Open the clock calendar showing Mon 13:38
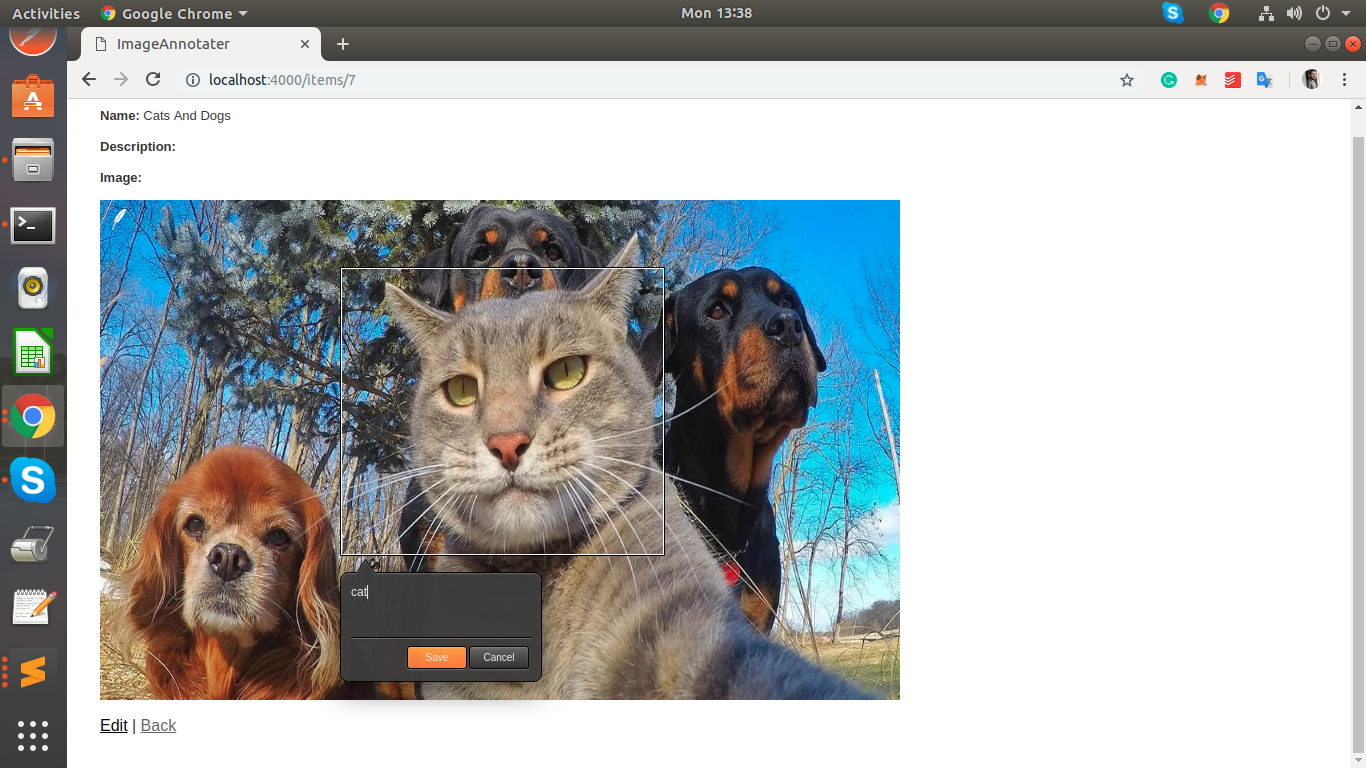This screenshot has width=1366, height=768. click(716, 13)
